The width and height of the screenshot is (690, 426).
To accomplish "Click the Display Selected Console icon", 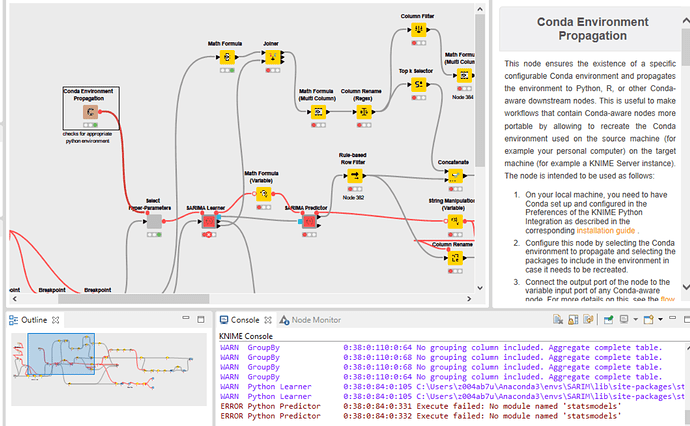I will [x=624, y=320].
